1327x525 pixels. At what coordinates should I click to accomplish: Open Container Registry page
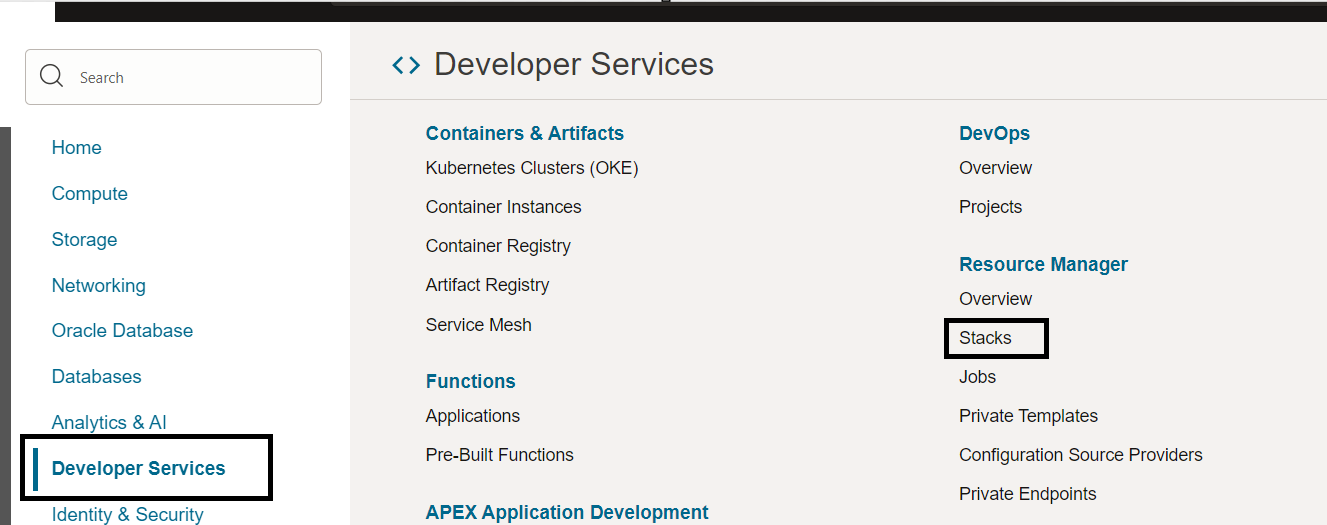tap(498, 246)
